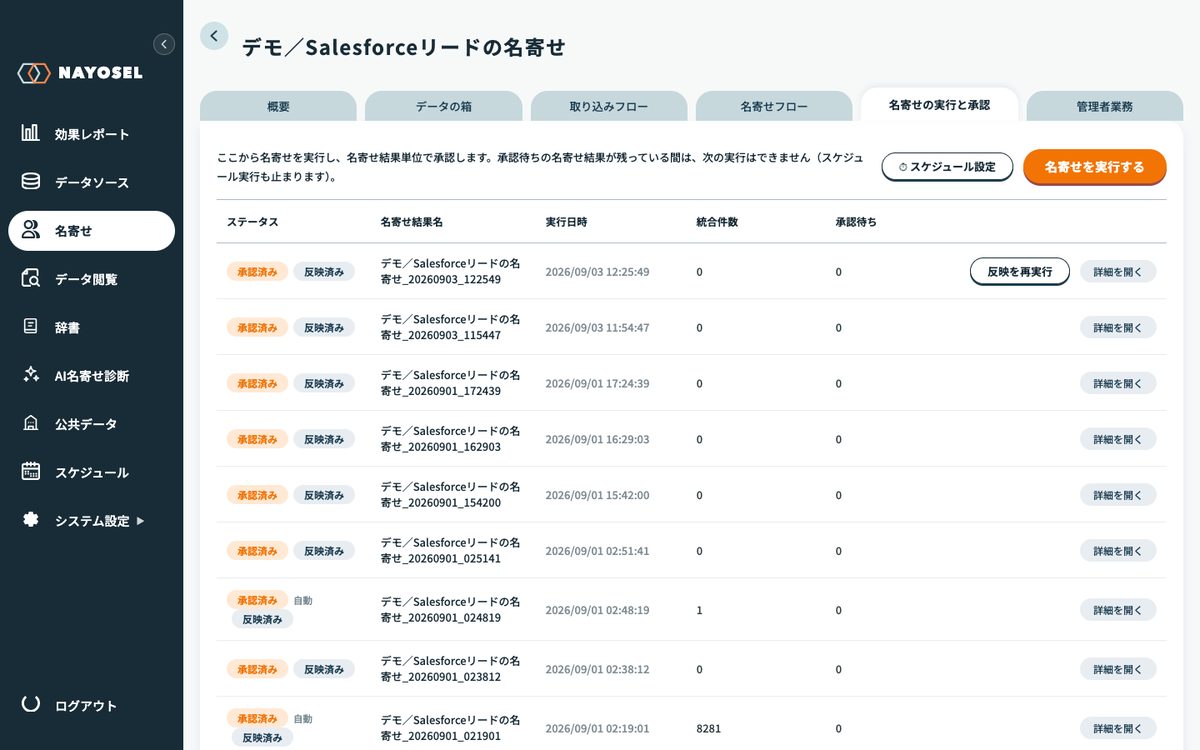The height and width of the screenshot is (750, 1200).
Task: Click the データソース database icon
Action: point(31,182)
